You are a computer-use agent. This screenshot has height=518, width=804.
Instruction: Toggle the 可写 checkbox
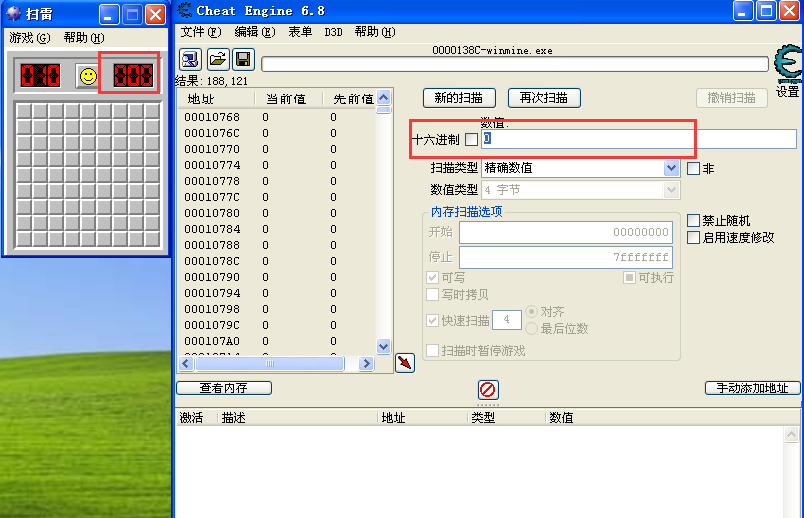(432, 277)
